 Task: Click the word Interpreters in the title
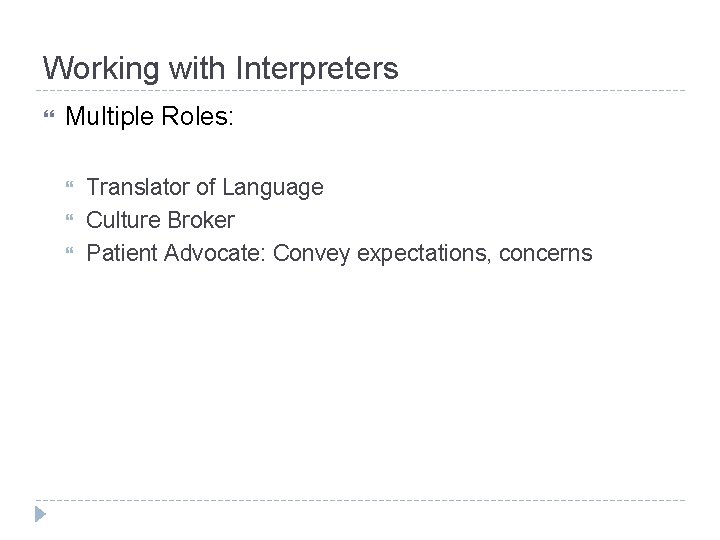[317, 69]
